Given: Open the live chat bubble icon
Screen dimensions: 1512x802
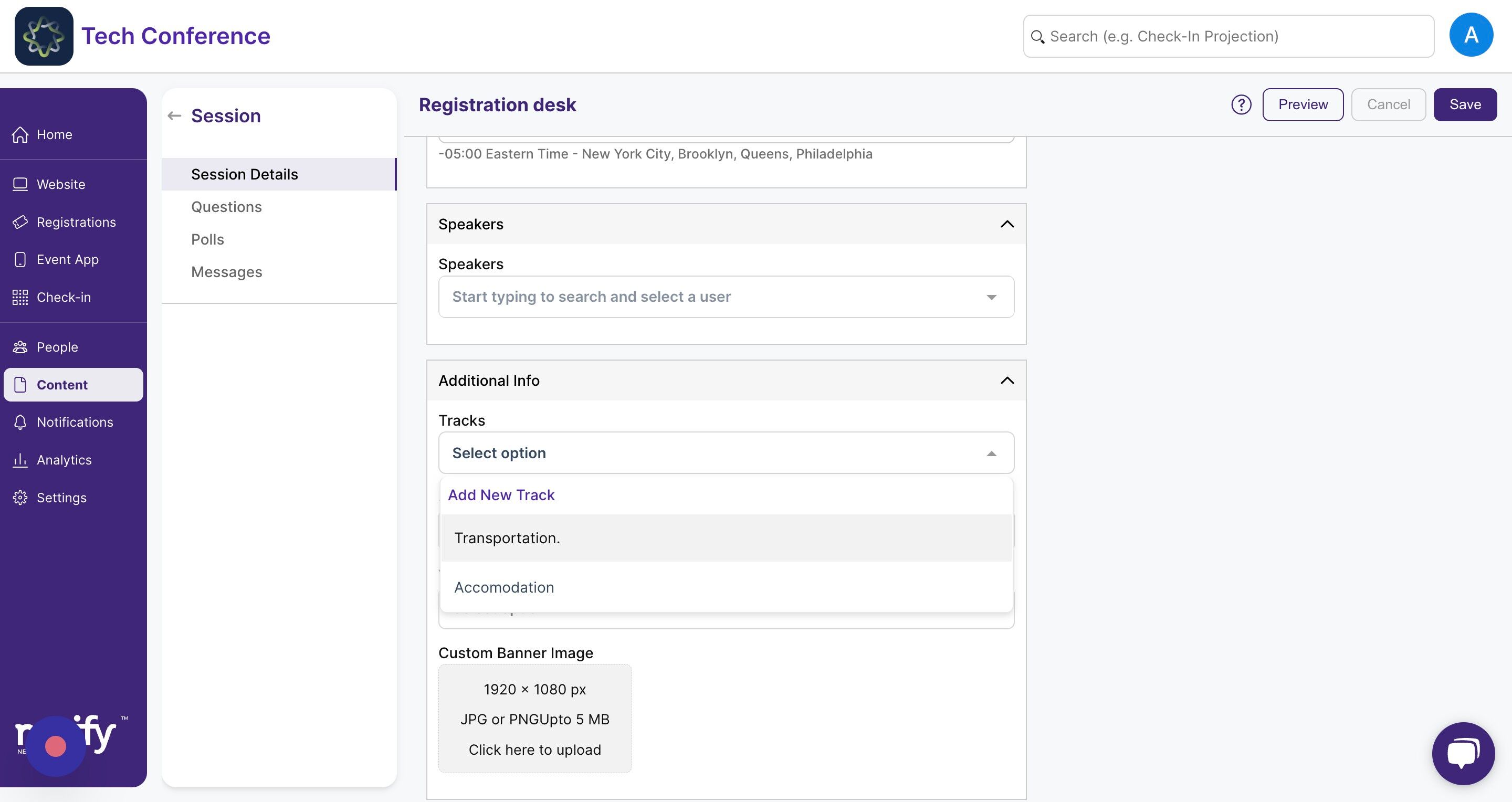Looking at the screenshot, I should [x=1463, y=753].
